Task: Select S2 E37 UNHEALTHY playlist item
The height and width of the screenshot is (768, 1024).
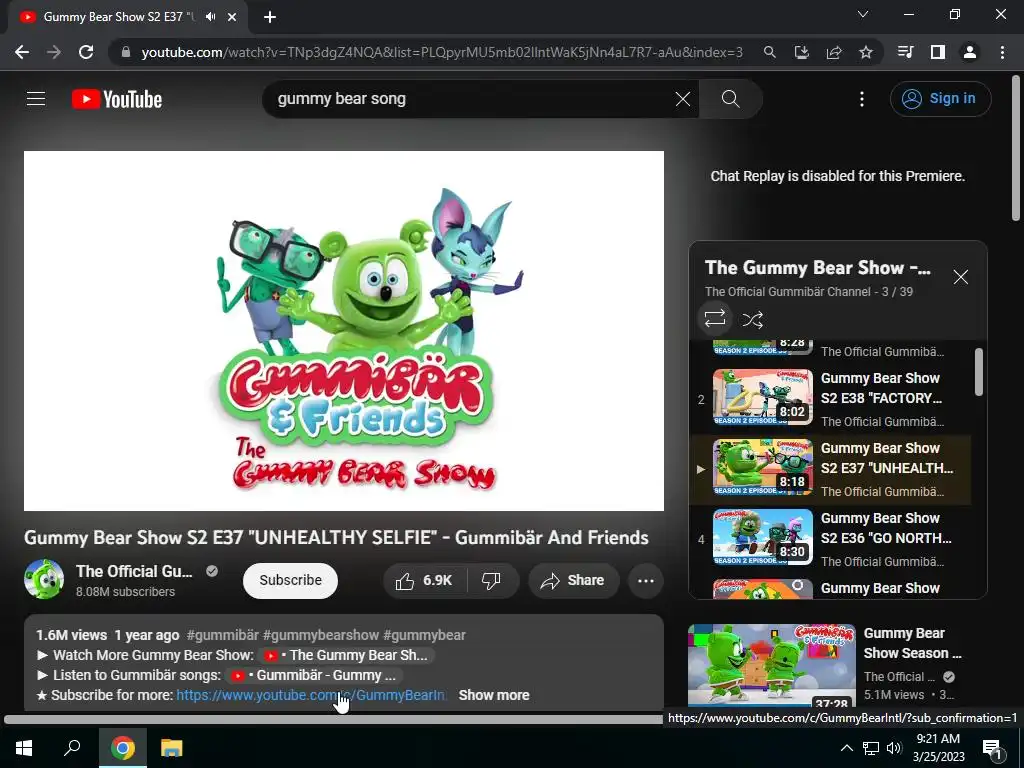Action: click(829, 469)
